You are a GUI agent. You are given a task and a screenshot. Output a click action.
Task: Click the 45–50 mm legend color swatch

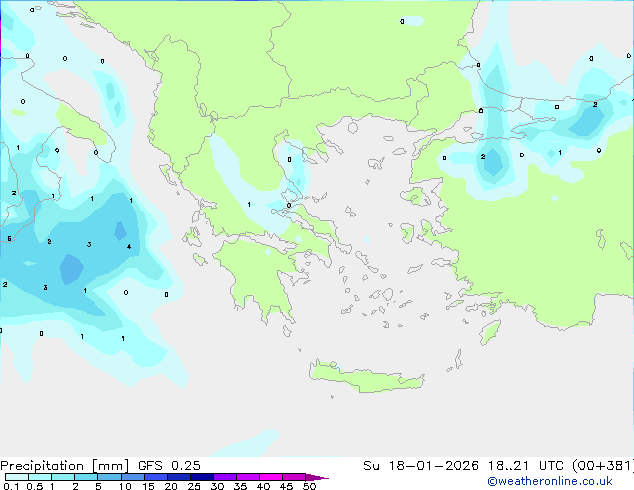pos(294,477)
